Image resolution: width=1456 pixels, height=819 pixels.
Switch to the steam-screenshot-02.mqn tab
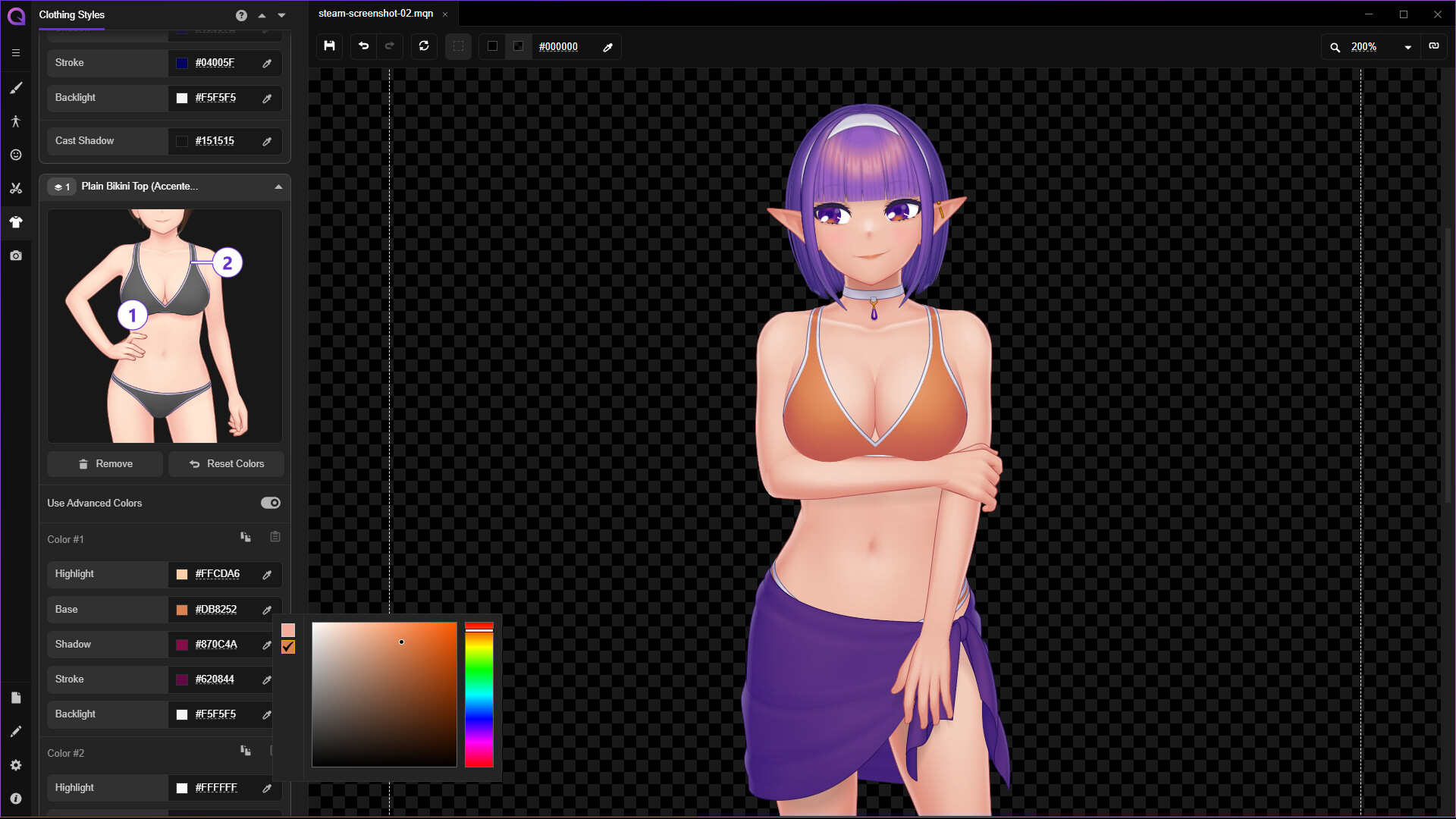pos(375,13)
